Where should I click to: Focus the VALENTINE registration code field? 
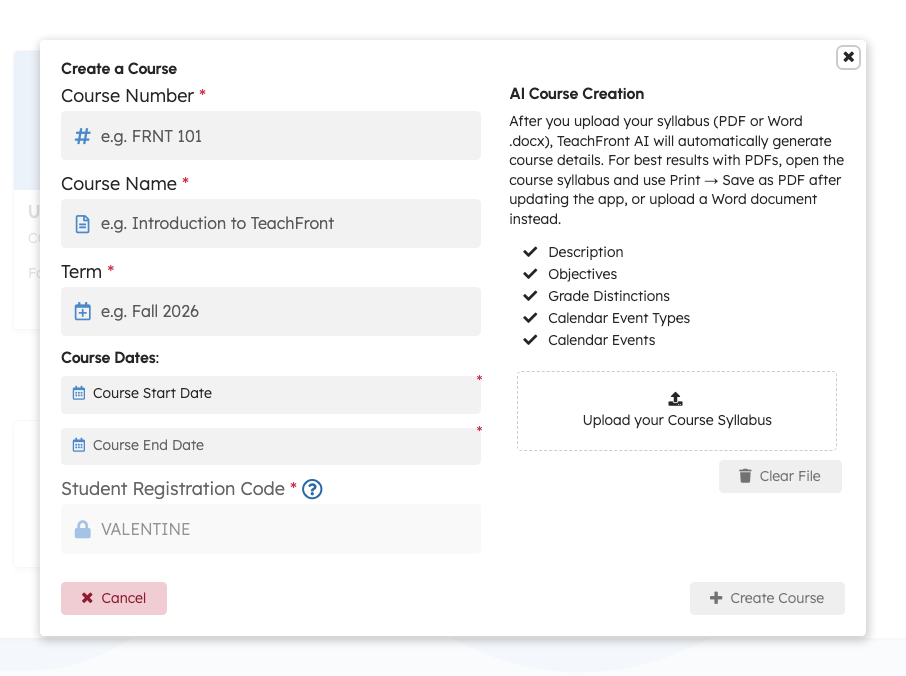coord(270,529)
